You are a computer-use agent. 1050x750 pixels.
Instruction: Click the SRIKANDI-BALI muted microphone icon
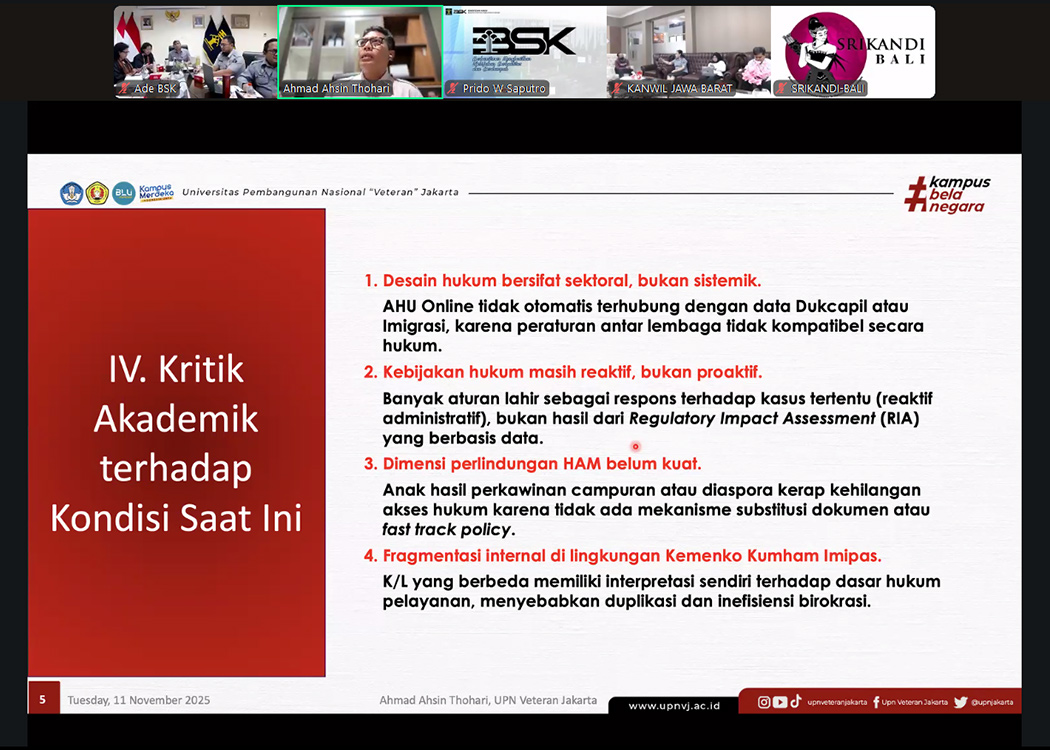781,89
